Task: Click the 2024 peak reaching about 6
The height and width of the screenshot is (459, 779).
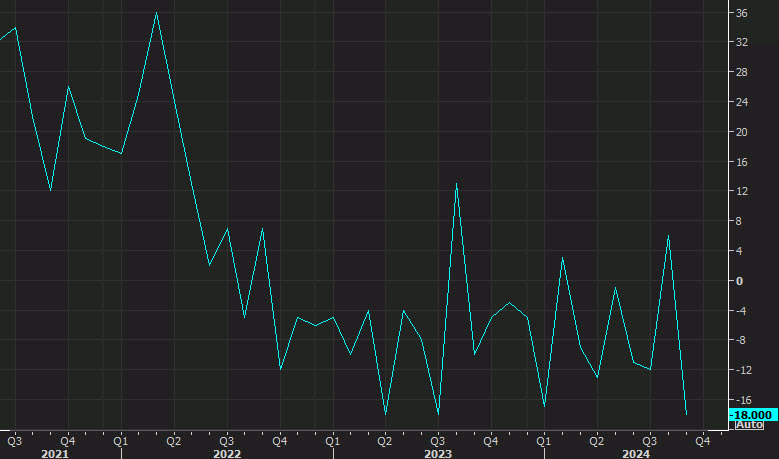Action: click(x=668, y=236)
